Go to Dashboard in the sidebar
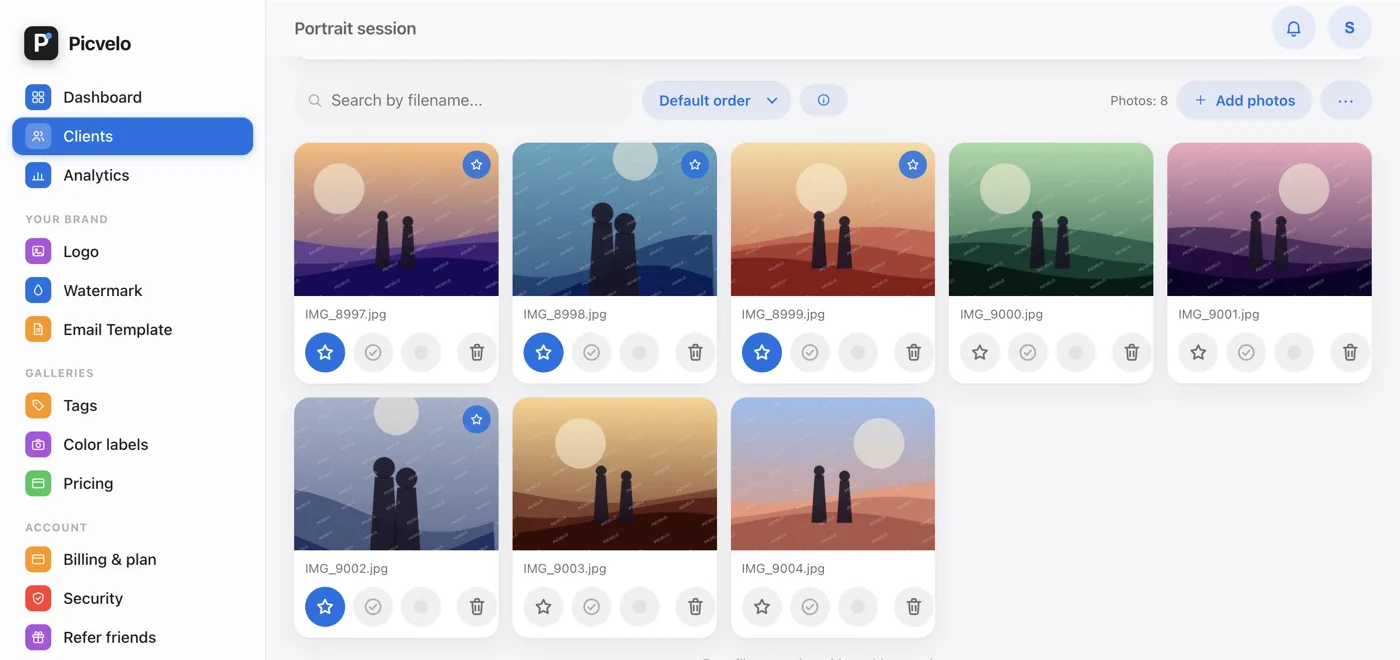The image size is (1400, 660). pos(132,97)
